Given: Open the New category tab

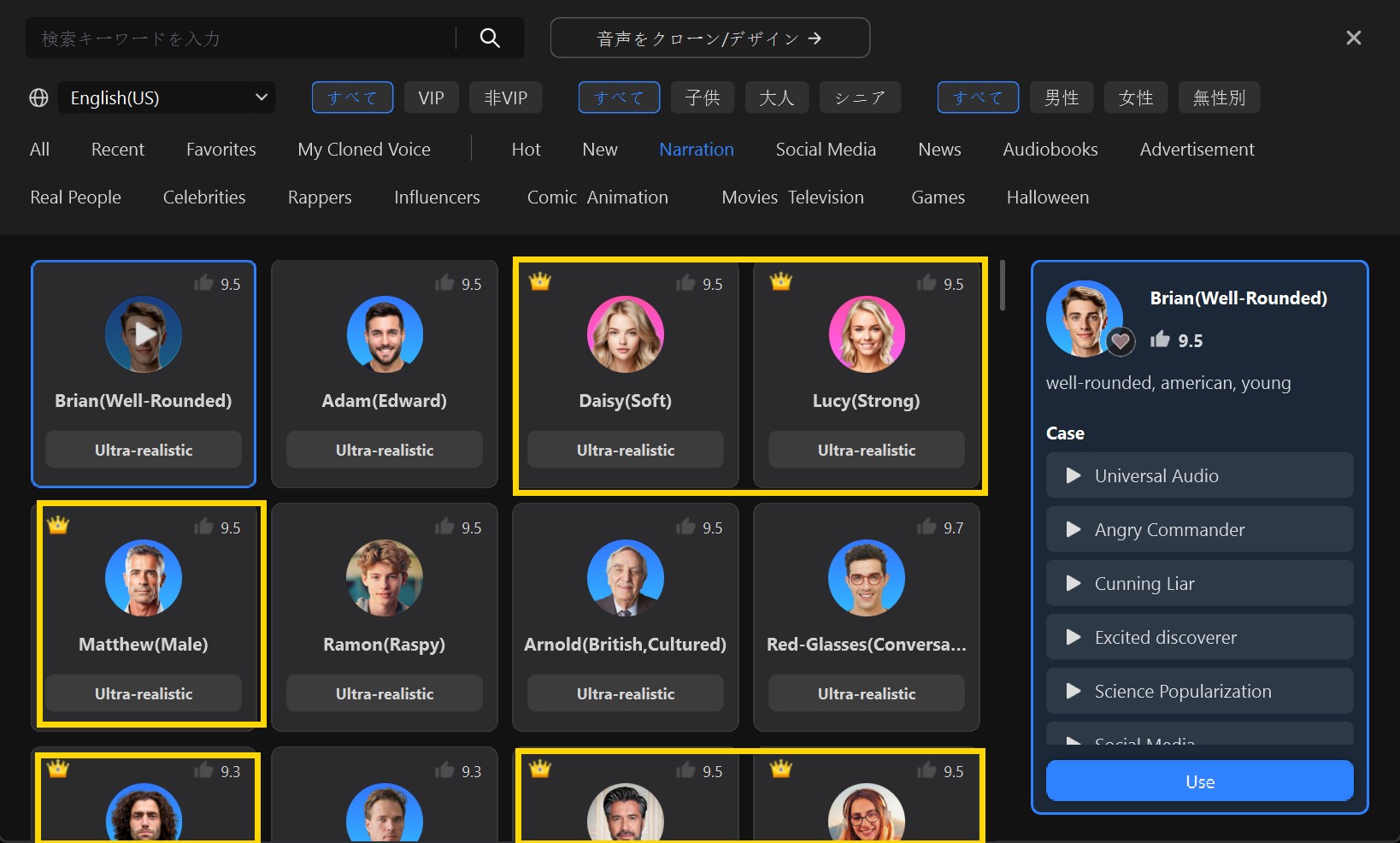Looking at the screenshot, I should click(600, 149).
